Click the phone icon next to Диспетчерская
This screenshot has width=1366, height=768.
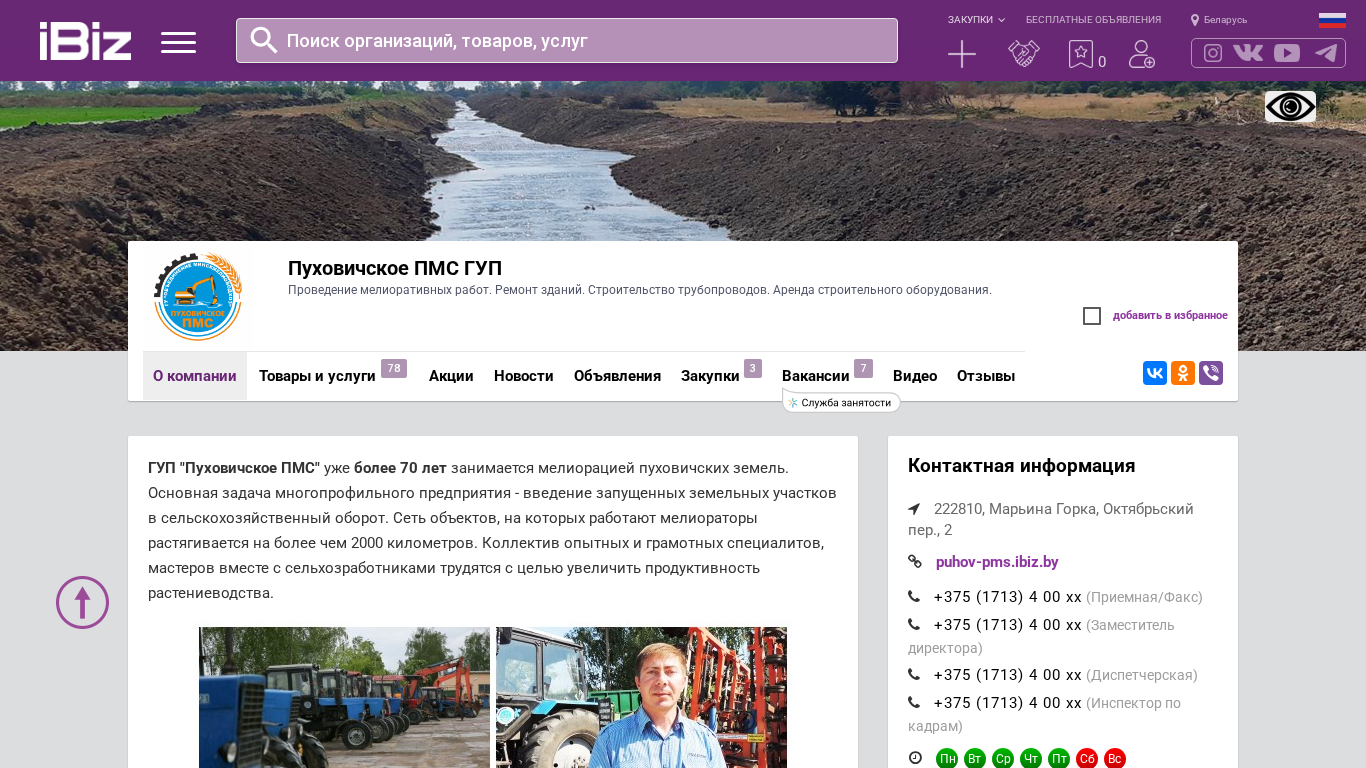tap(914, 675)
